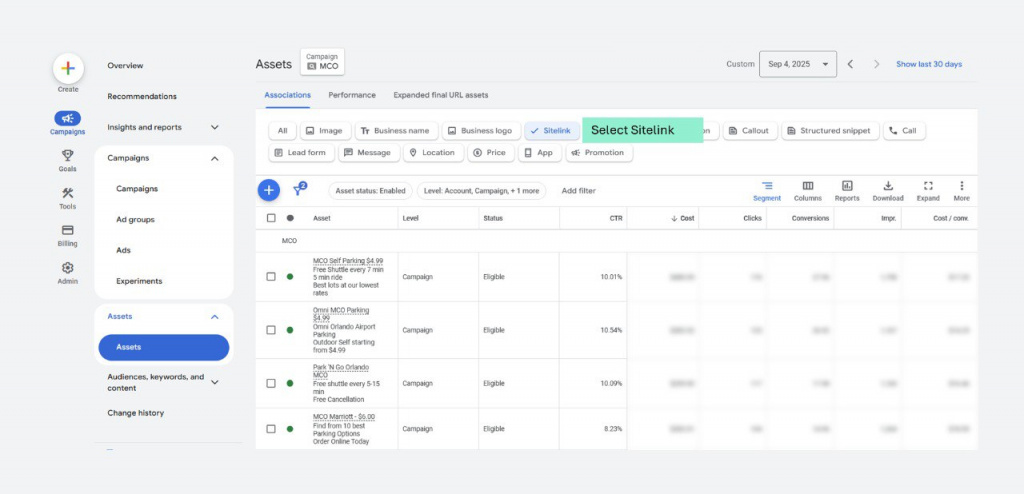The height and width of the screenshot is (494, 1024).
Task: Sort by the Clicks column header
Action: pyautogui.click(x=752, y=218)
